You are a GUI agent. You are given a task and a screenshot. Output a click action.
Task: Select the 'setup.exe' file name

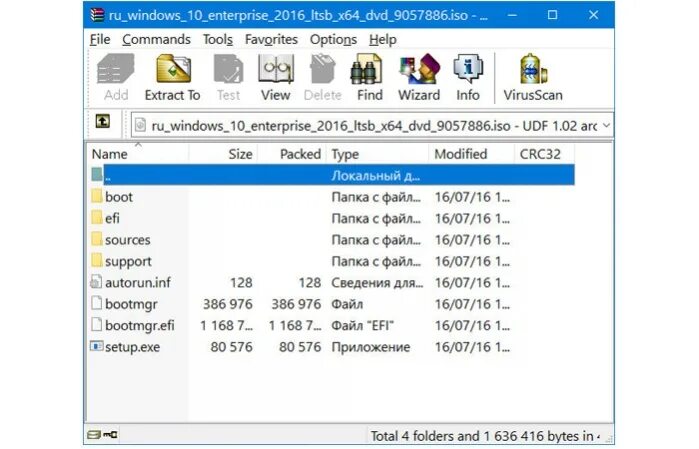132,347
